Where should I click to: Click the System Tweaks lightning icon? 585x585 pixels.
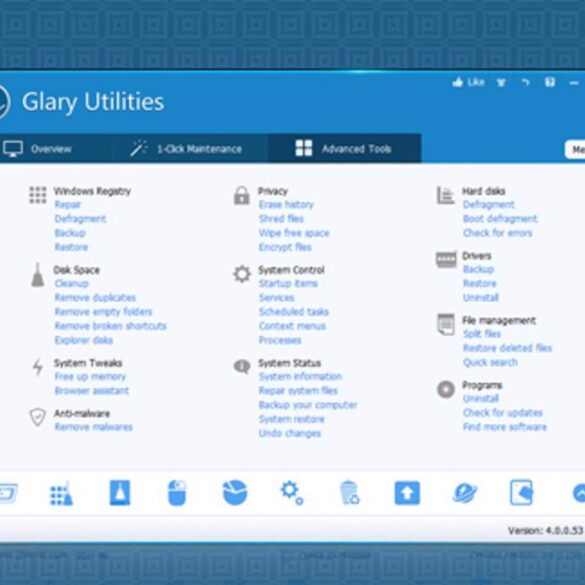[x=37, y=368]
